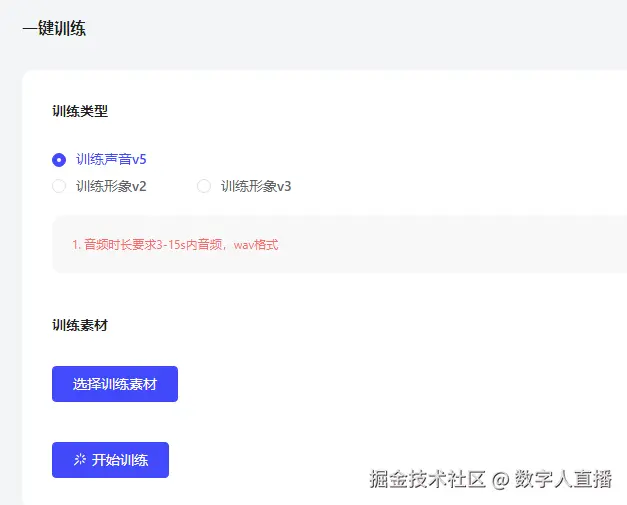
Task: Click the 一键训练 page heading
Action: [x=54, y=29]
